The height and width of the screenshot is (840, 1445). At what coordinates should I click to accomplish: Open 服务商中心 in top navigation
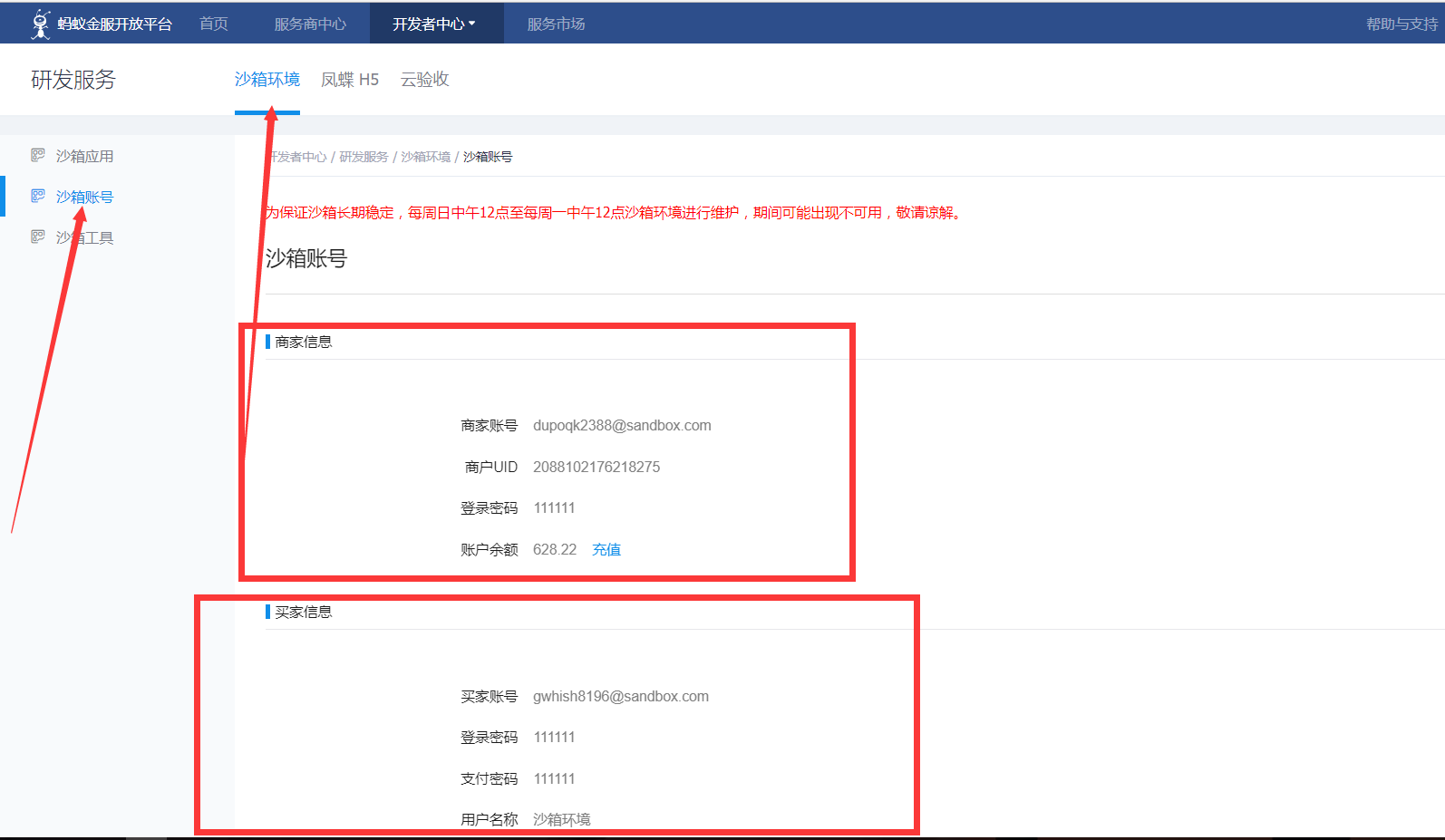point(310,24)
